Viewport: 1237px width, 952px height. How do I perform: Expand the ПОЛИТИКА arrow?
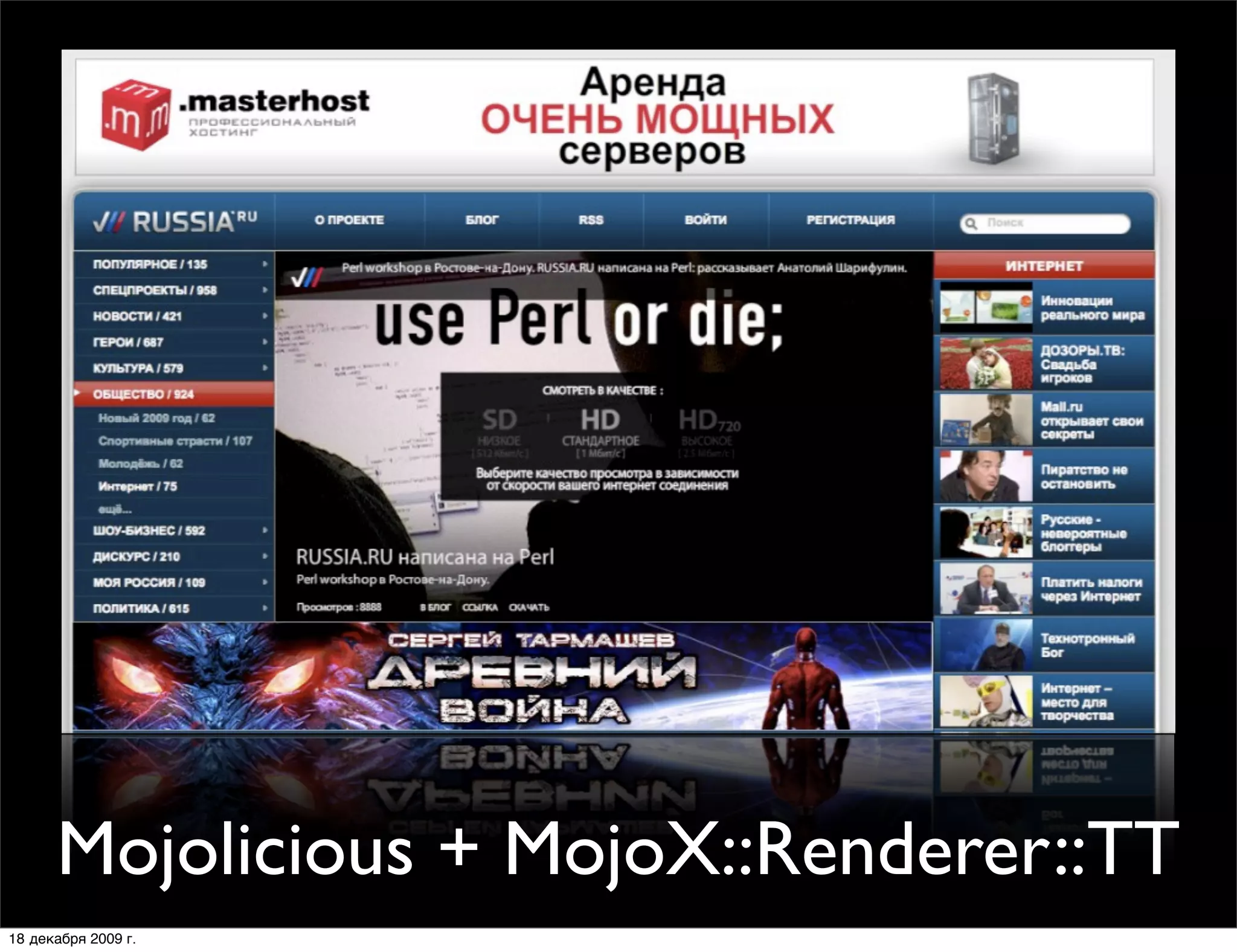click(265, 608)
